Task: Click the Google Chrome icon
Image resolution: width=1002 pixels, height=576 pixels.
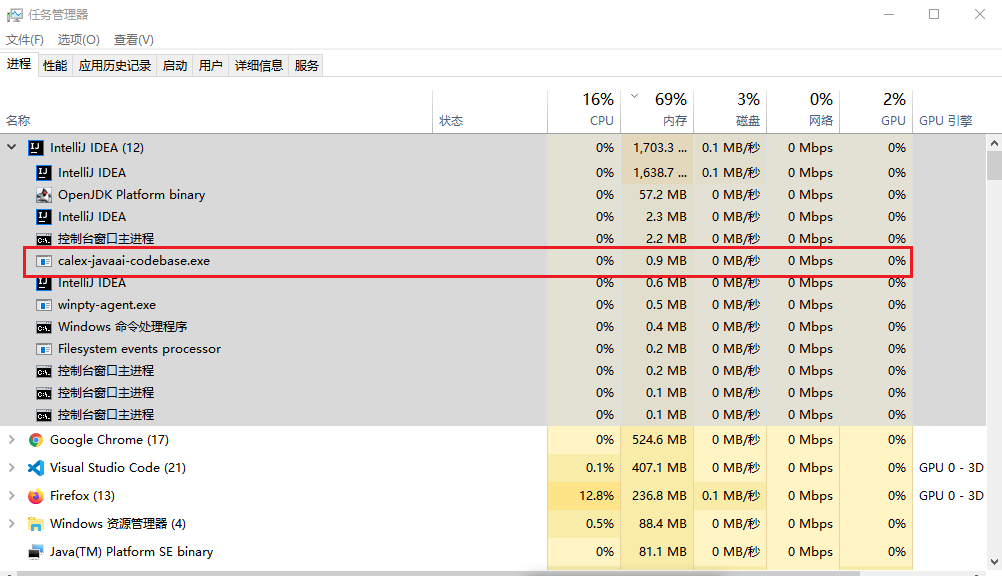Action: tap(36, 440)
